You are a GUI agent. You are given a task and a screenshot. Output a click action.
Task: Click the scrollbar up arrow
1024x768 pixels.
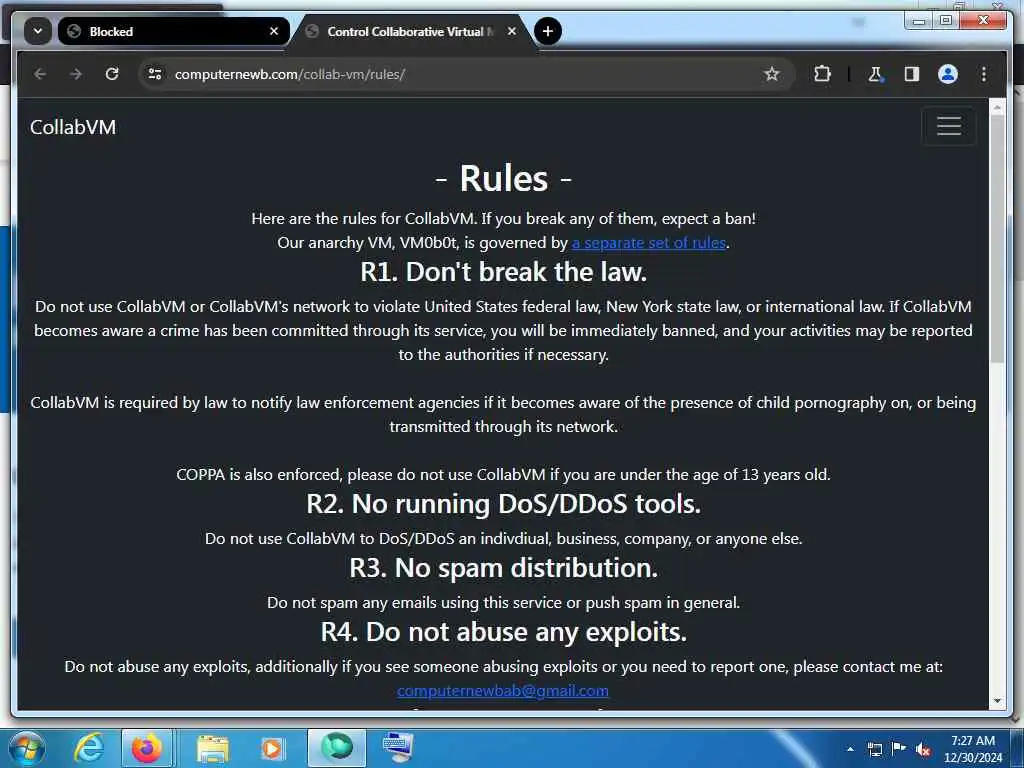tap(997, 107)
